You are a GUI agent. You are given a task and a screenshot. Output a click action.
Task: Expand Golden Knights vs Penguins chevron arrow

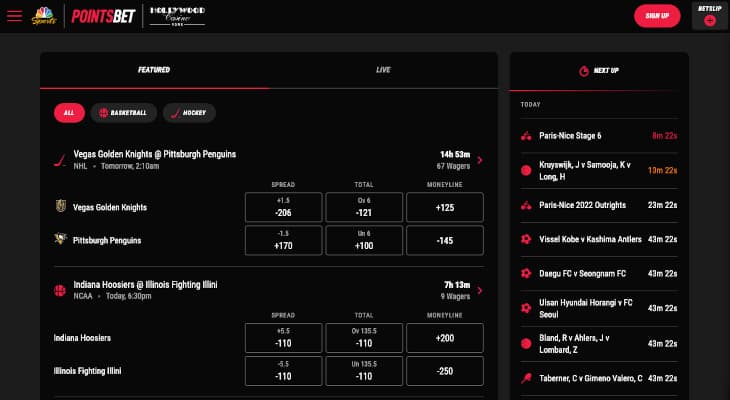480,160
